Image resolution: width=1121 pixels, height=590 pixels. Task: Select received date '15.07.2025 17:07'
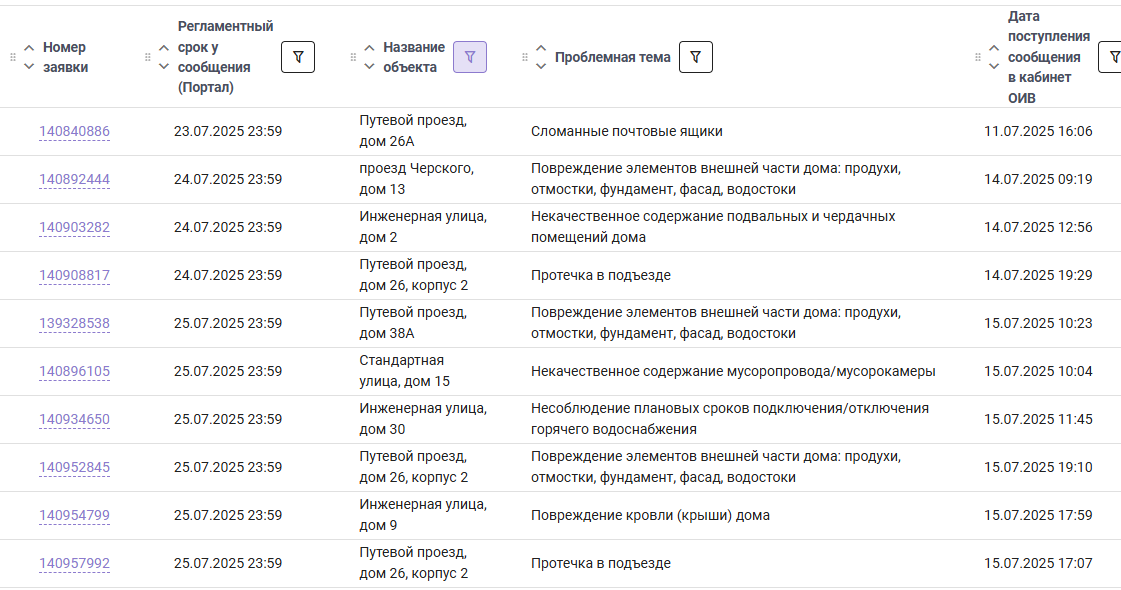1038,563
